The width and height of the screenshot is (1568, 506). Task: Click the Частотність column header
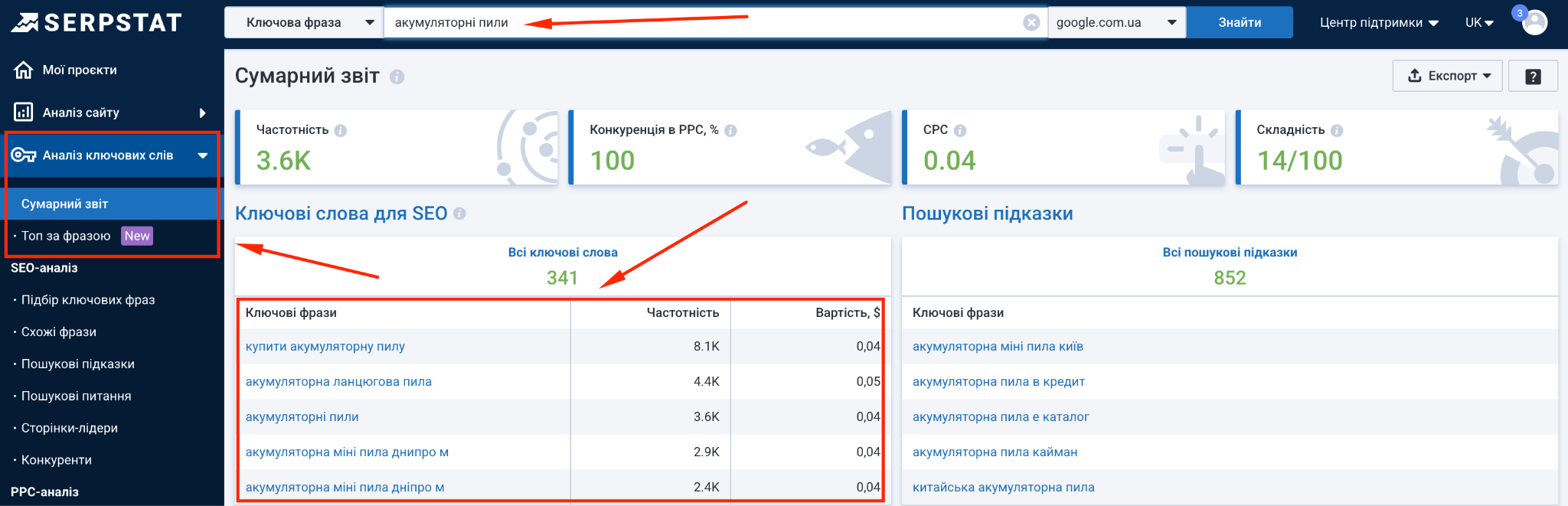click(x=683, y=312)
